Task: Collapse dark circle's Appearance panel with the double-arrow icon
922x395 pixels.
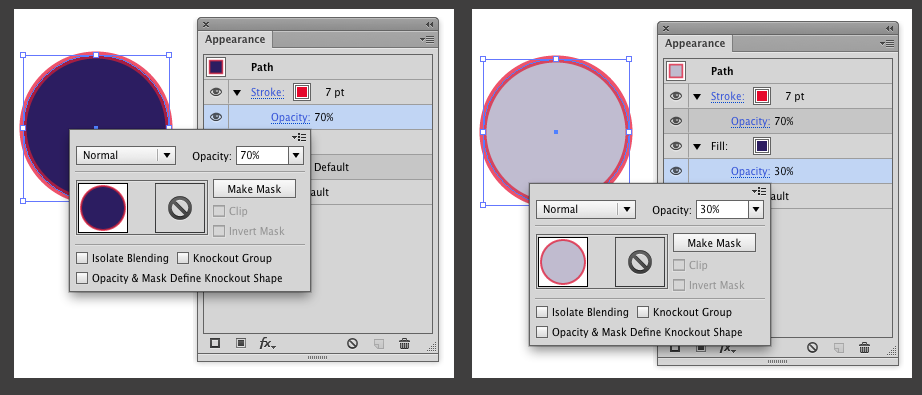Action: (x=429, y=25)
